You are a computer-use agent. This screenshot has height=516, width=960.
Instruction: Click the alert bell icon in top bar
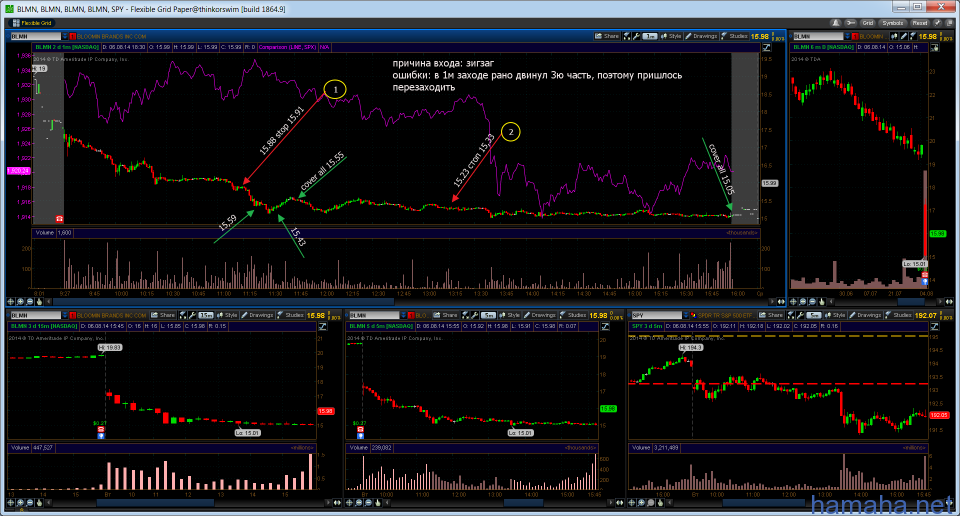pos(836,23)
